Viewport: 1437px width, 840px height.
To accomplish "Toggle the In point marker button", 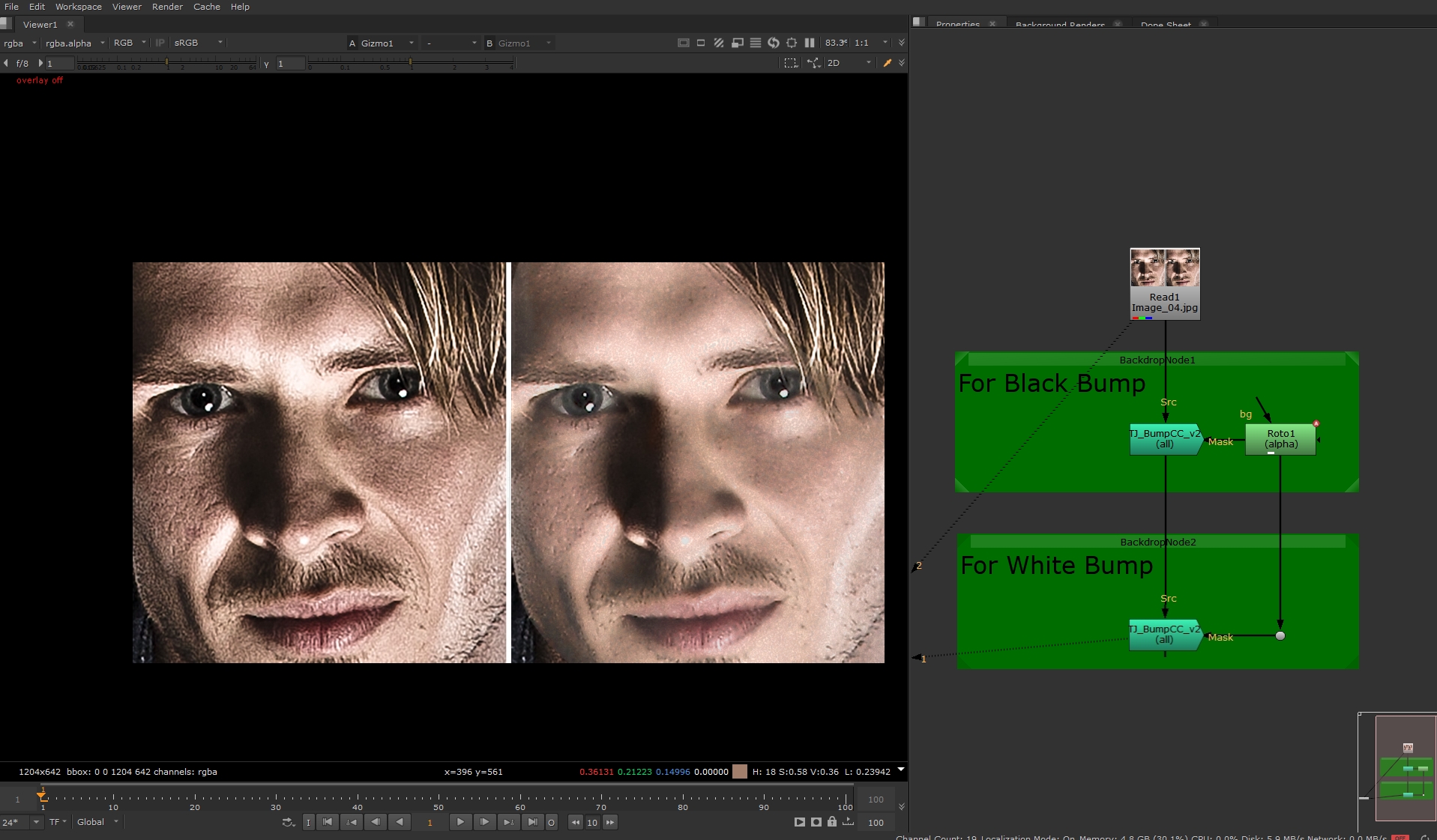I will pyautogui.click(x=308, y=822).
